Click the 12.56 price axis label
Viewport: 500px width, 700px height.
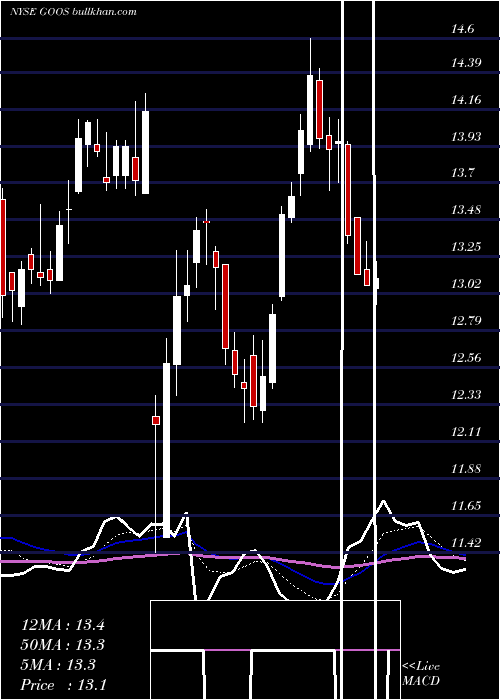(x=466, y=358)
